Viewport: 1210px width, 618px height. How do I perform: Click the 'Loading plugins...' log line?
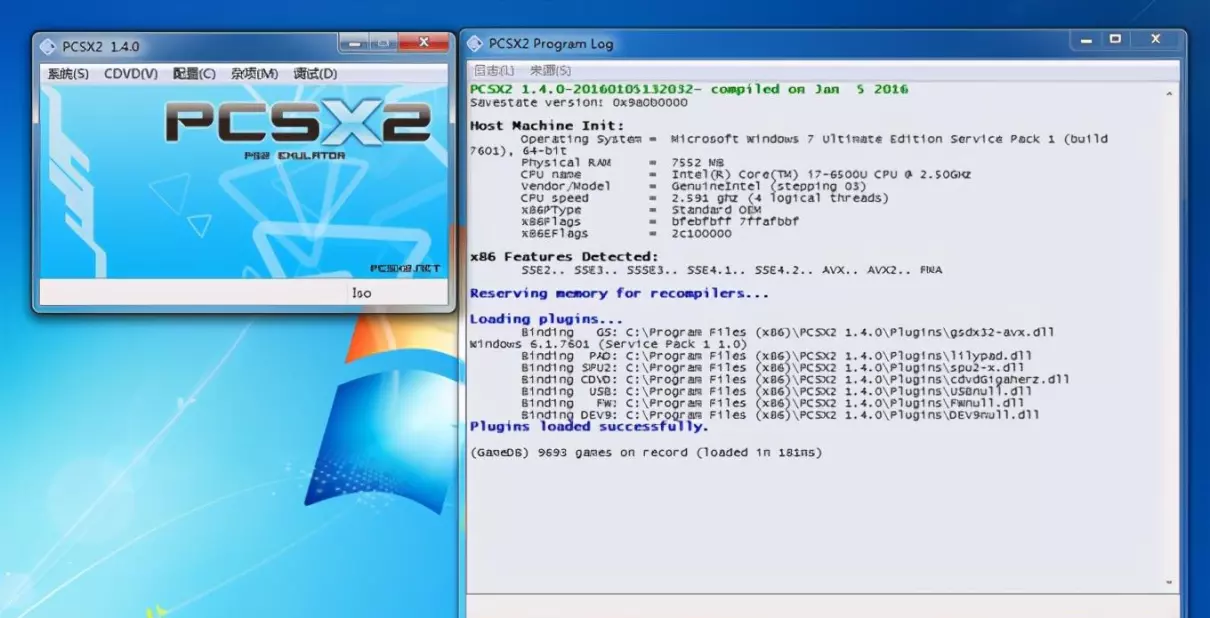[546, 319]
